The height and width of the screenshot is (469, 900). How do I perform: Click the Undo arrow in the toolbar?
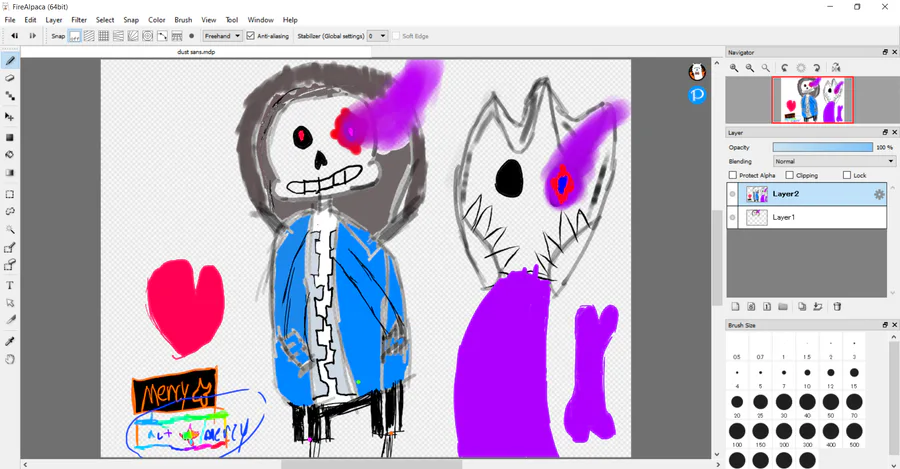pos(15,36)
